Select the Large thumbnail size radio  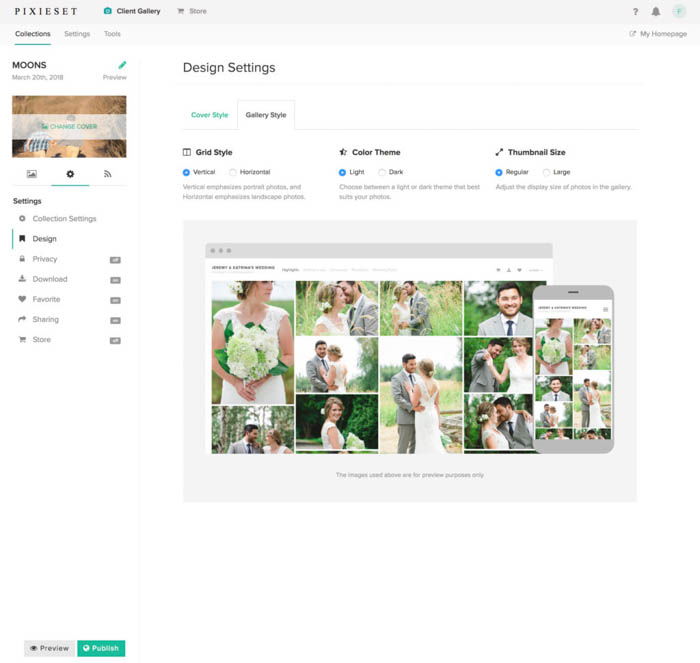(x=546, y=172)
